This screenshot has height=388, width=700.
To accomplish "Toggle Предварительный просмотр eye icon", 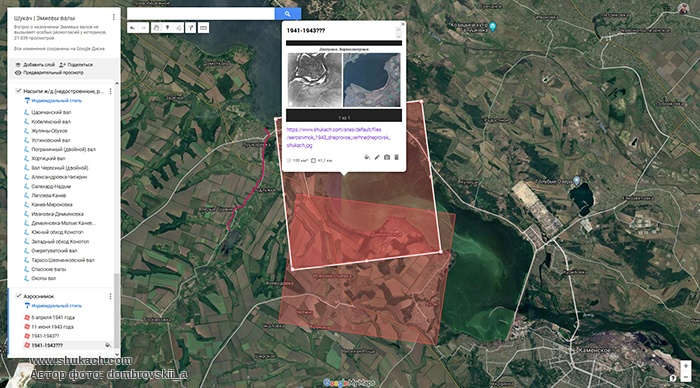I will (x=18, y=72).
